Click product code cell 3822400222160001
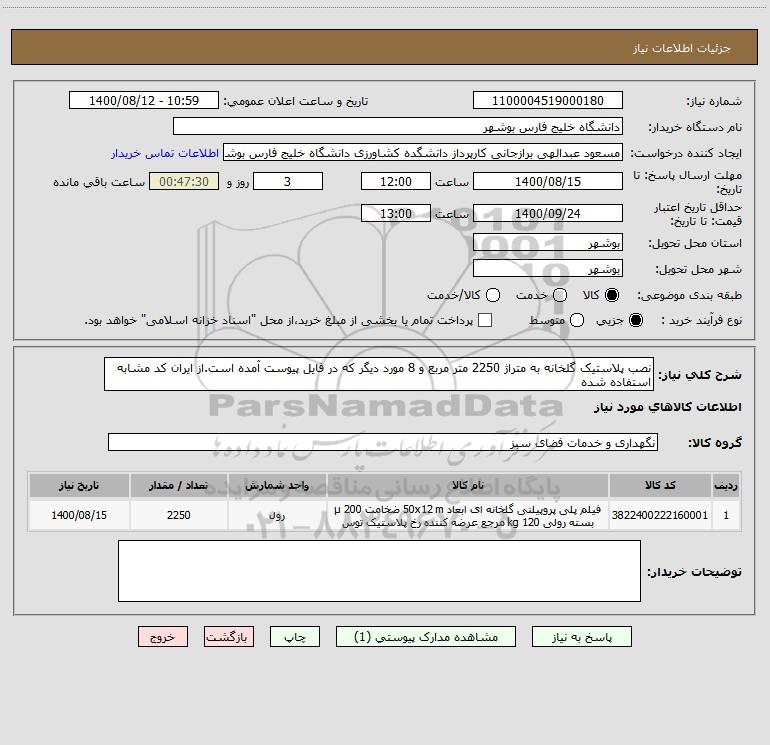 coord(660,515)
